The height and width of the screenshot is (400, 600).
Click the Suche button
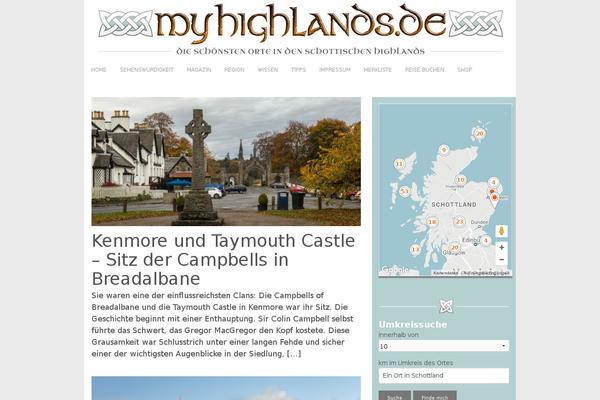click(395, 396)
